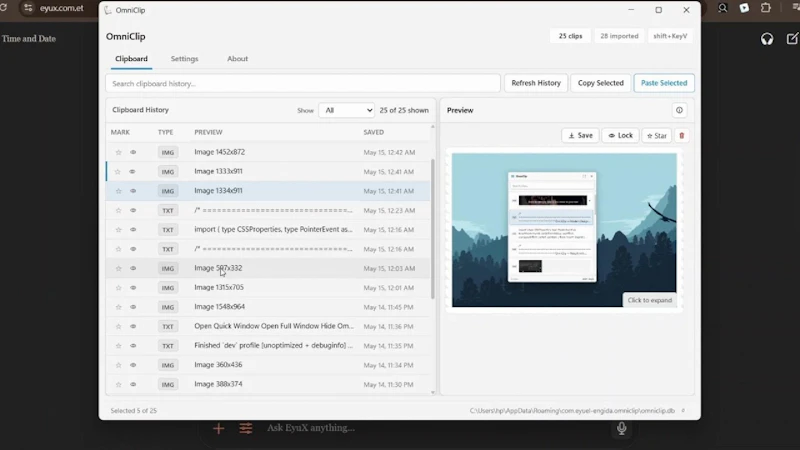800x450 pixels.
Task: Click the icon next to the database path
Action: tap(683, 411)
